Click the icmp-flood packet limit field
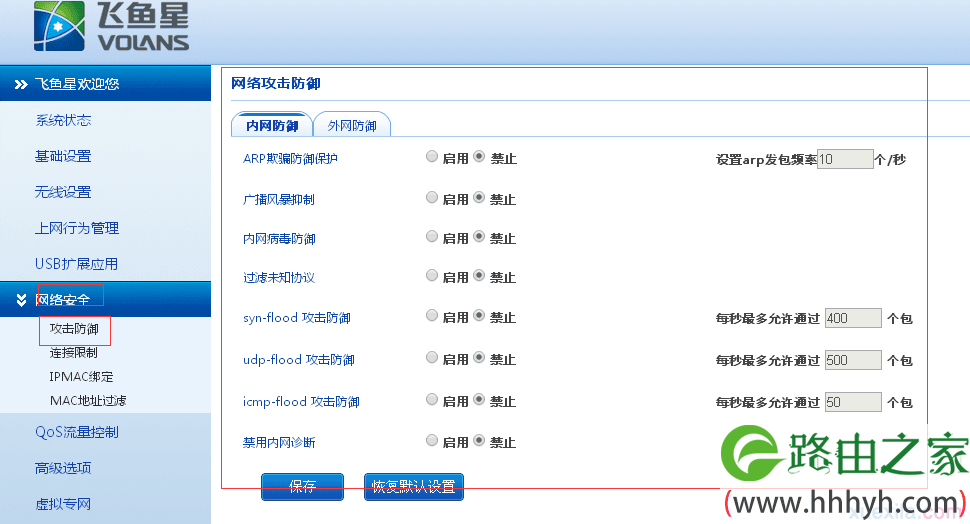 [x=853, y=402]
